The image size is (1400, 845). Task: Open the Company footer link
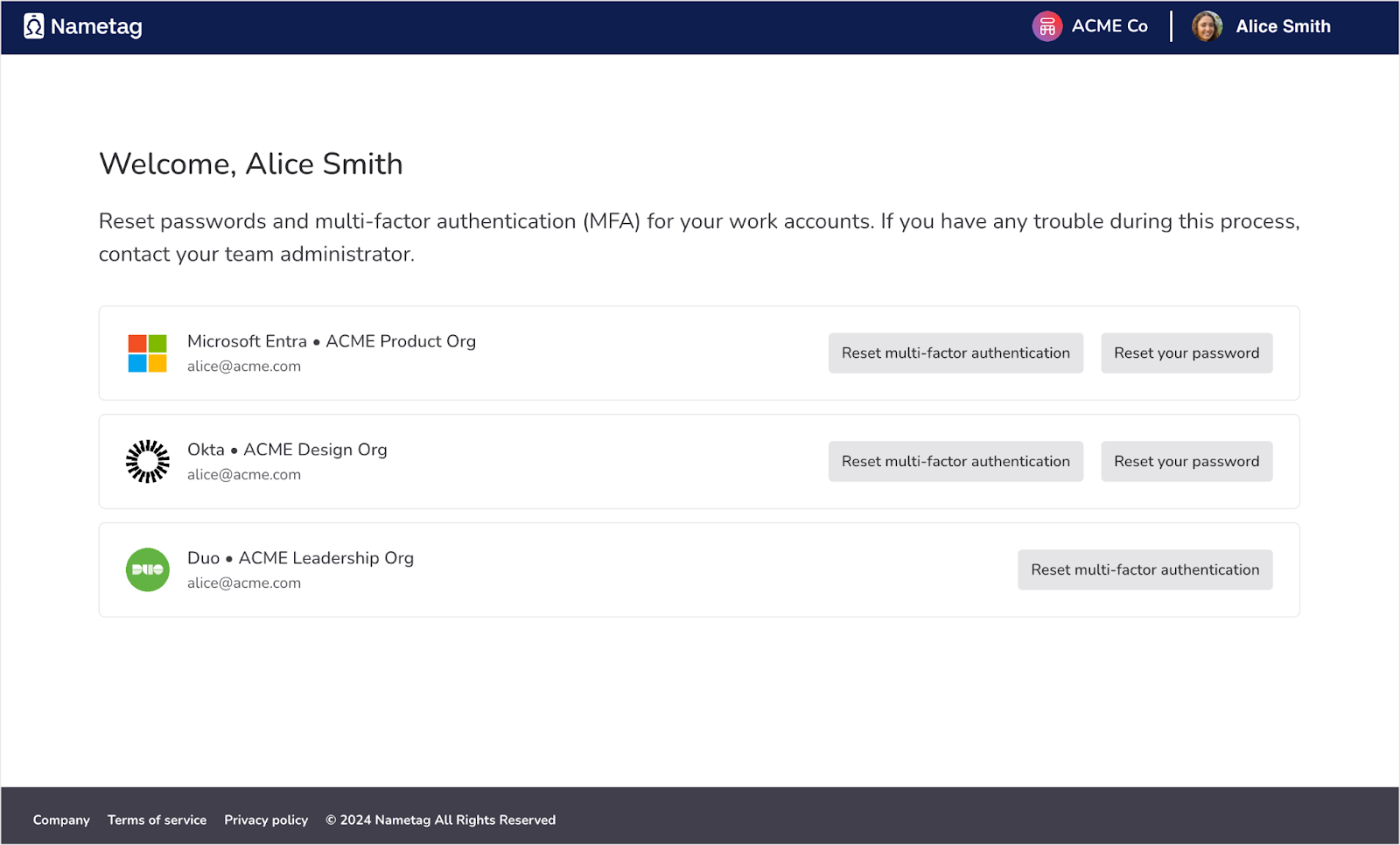pos(61,820)
